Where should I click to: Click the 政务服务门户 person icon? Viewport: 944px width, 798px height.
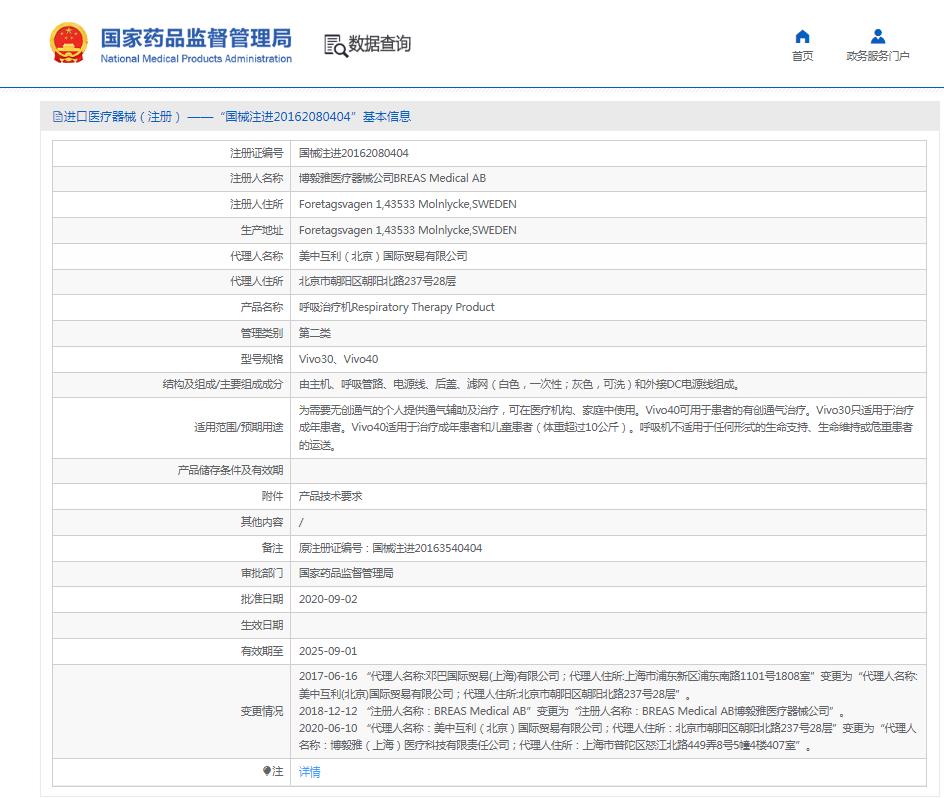(x=877, y=37)
